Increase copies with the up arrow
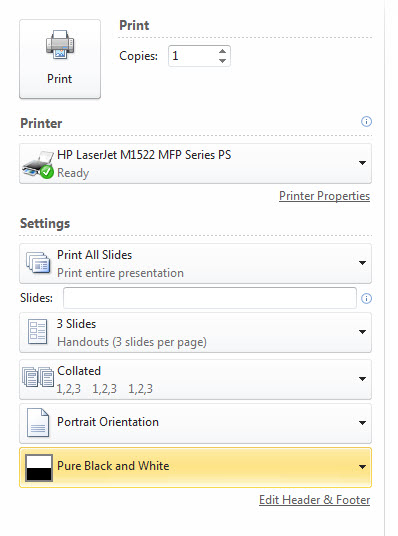Screen dimensions: 398x536 (222, 51)
